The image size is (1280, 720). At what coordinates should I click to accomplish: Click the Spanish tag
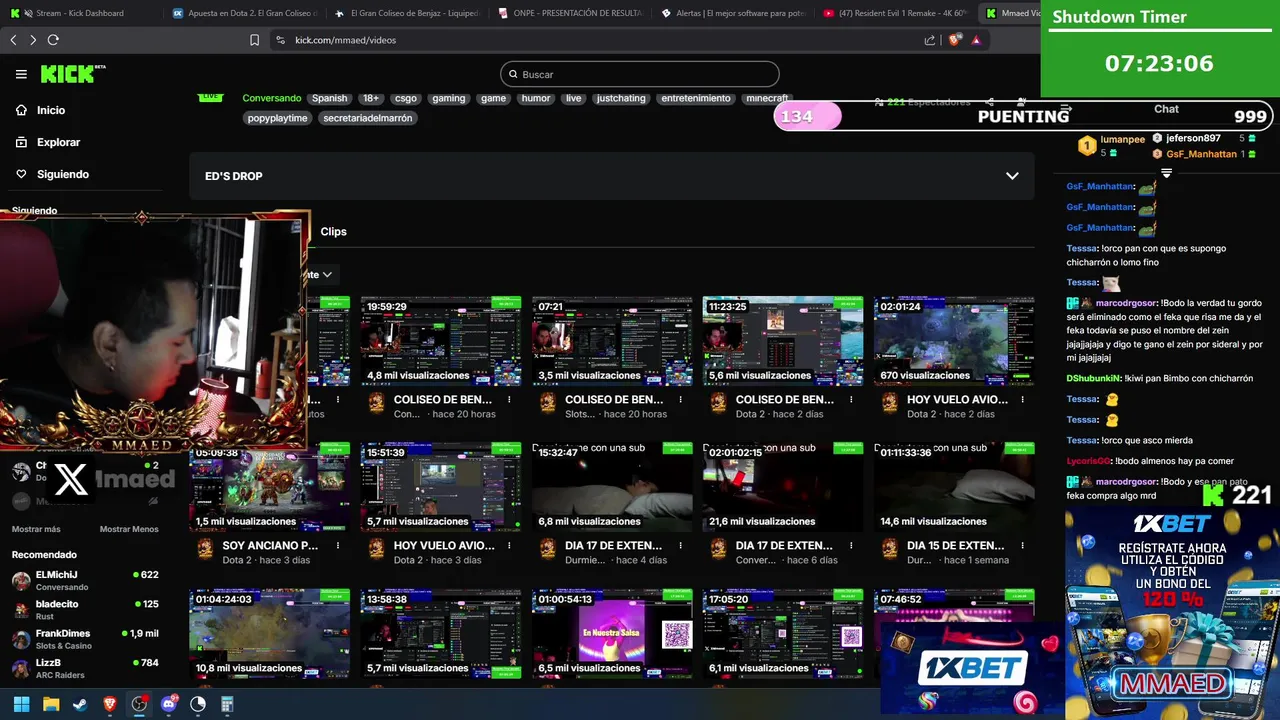pyautogui.click(x=329, y=98)
